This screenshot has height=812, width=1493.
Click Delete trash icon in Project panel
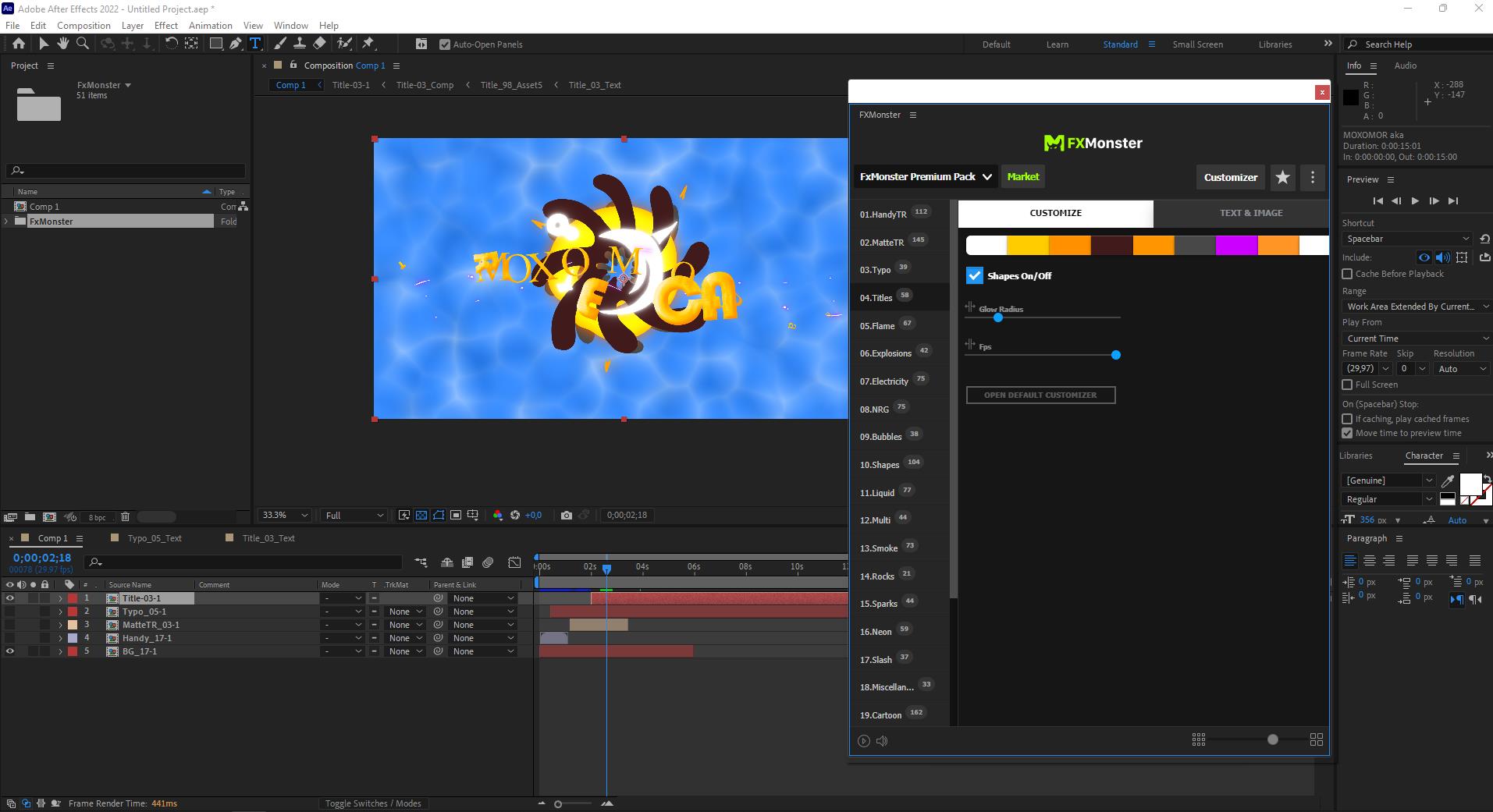coord(125,516)
